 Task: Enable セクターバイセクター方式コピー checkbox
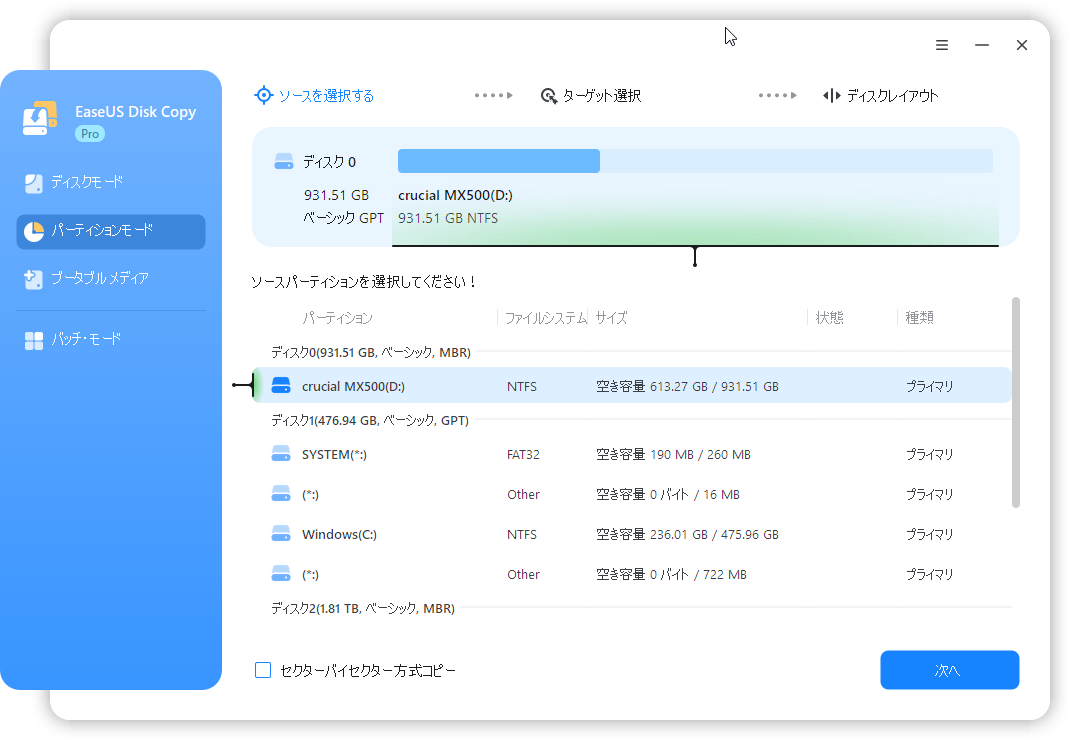(263, 670)
